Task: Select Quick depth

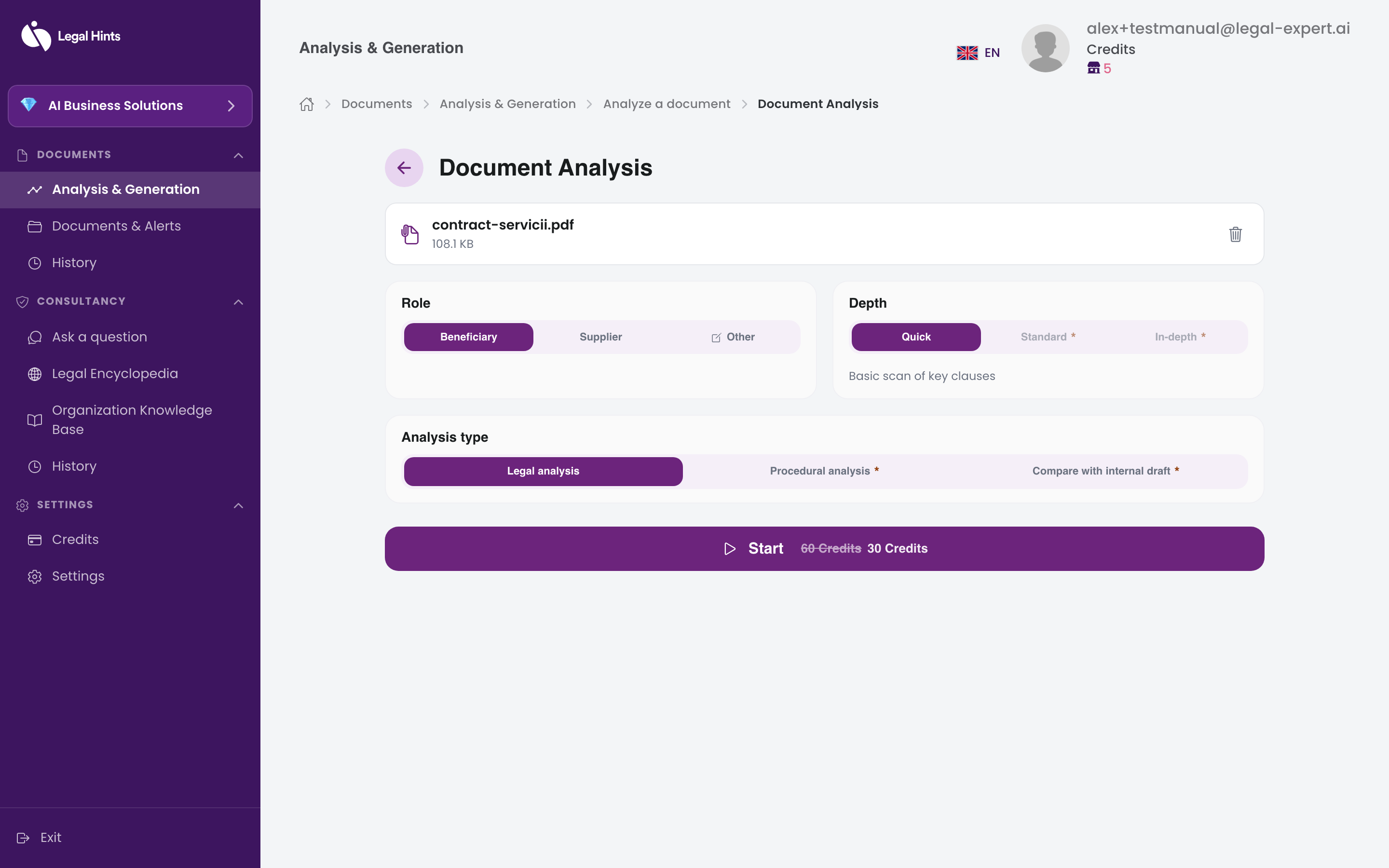Action: [x=916, y=337]
